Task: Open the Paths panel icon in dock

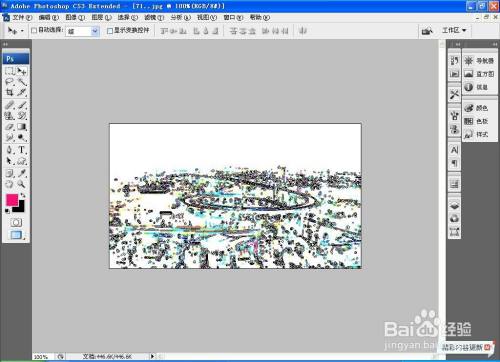Action: point(454,232)
